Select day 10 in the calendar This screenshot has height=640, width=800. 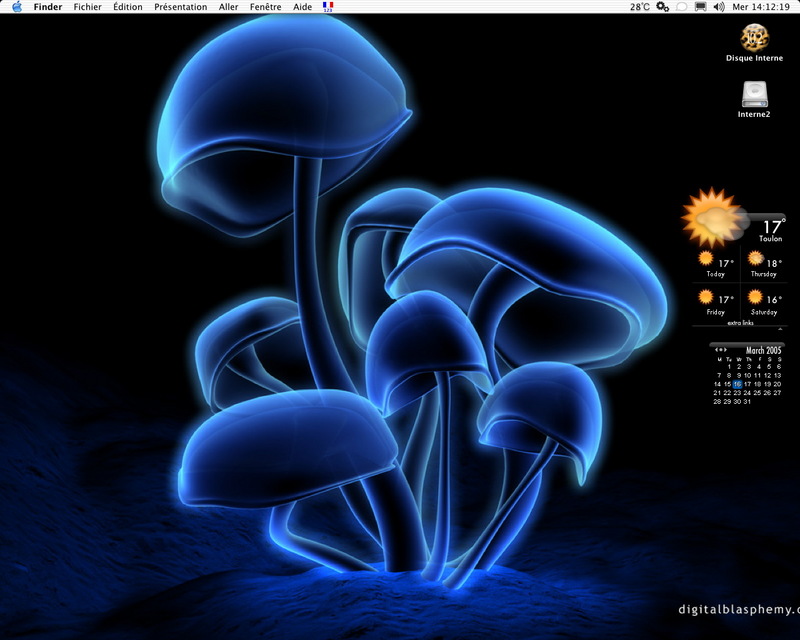747,375
